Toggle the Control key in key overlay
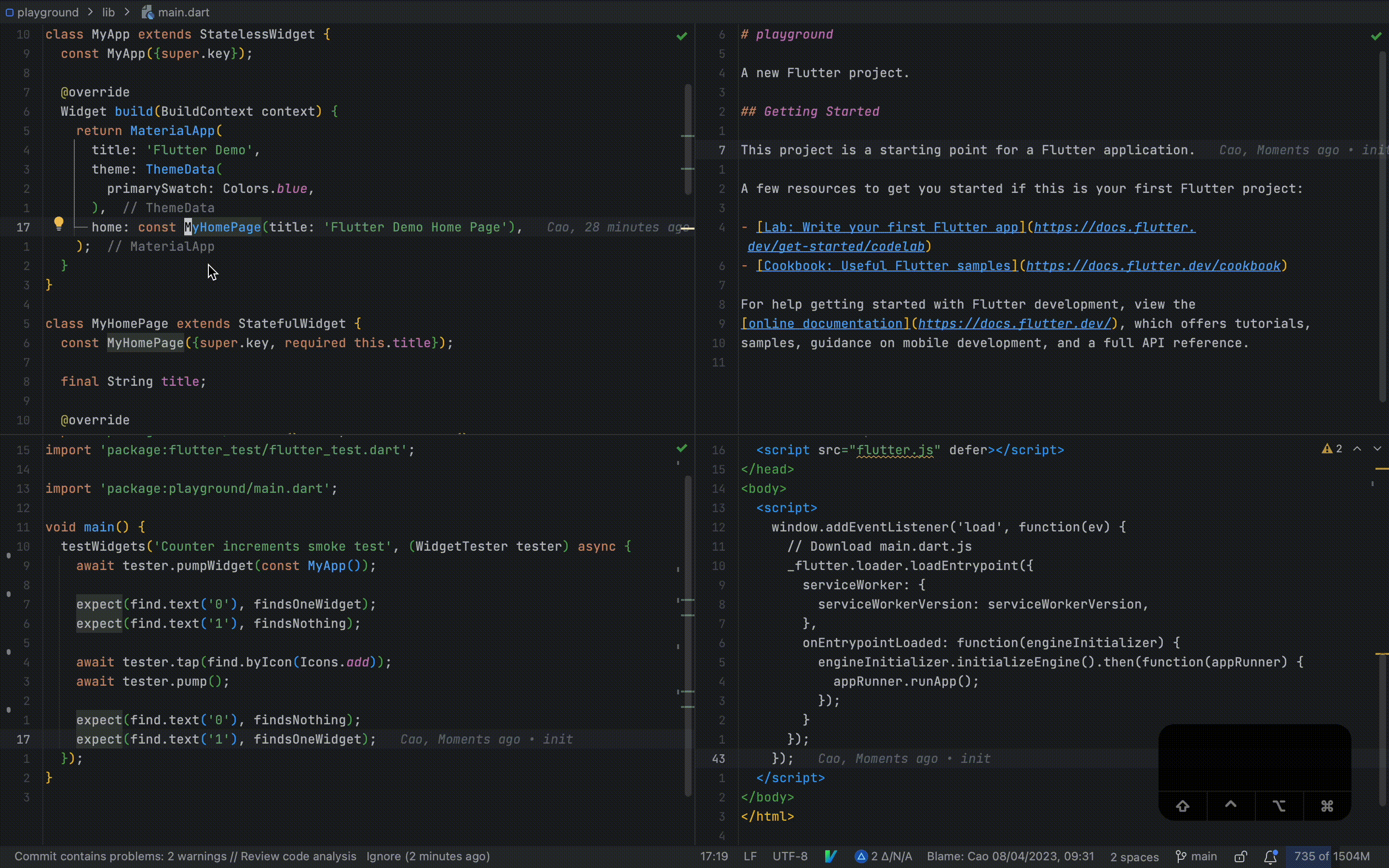1389x868 pixels. pyautogui.click(x=1231, y=805)
